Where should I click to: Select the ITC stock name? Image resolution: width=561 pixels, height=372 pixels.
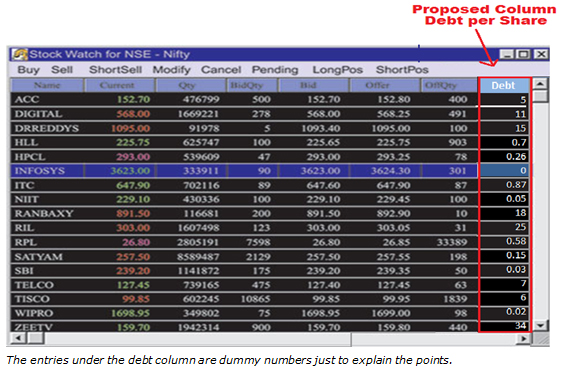click(24, 185)
